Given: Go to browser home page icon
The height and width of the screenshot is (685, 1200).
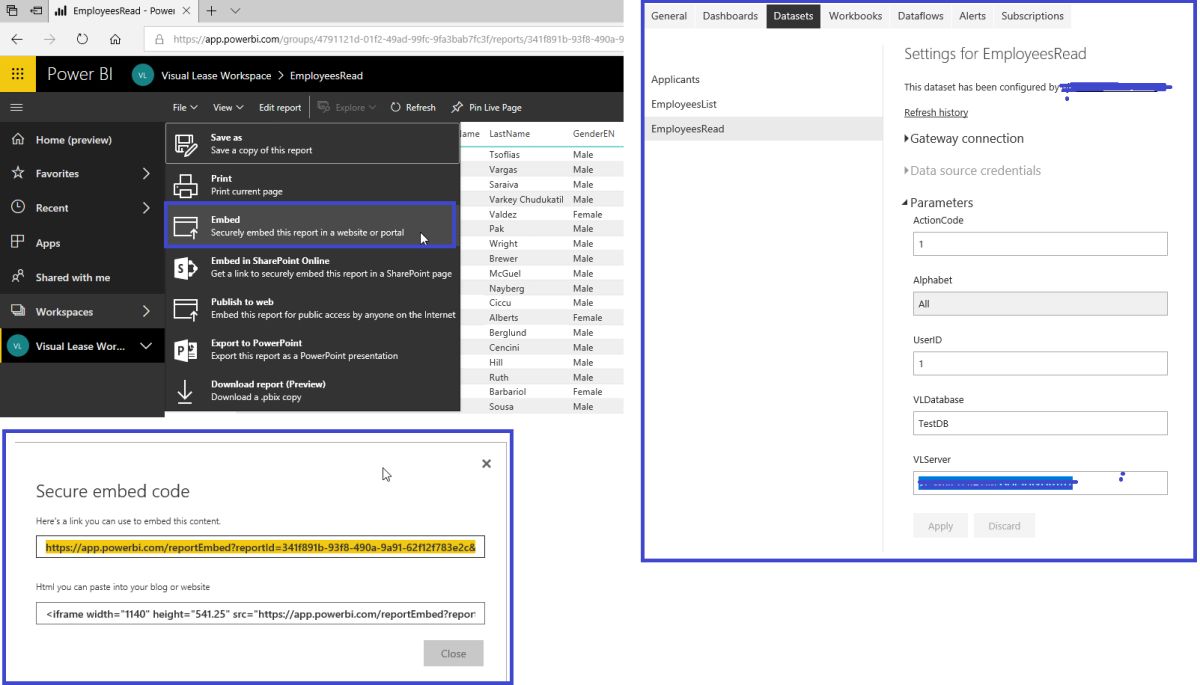Looking at the screenshot, I should tap(116, 39).
